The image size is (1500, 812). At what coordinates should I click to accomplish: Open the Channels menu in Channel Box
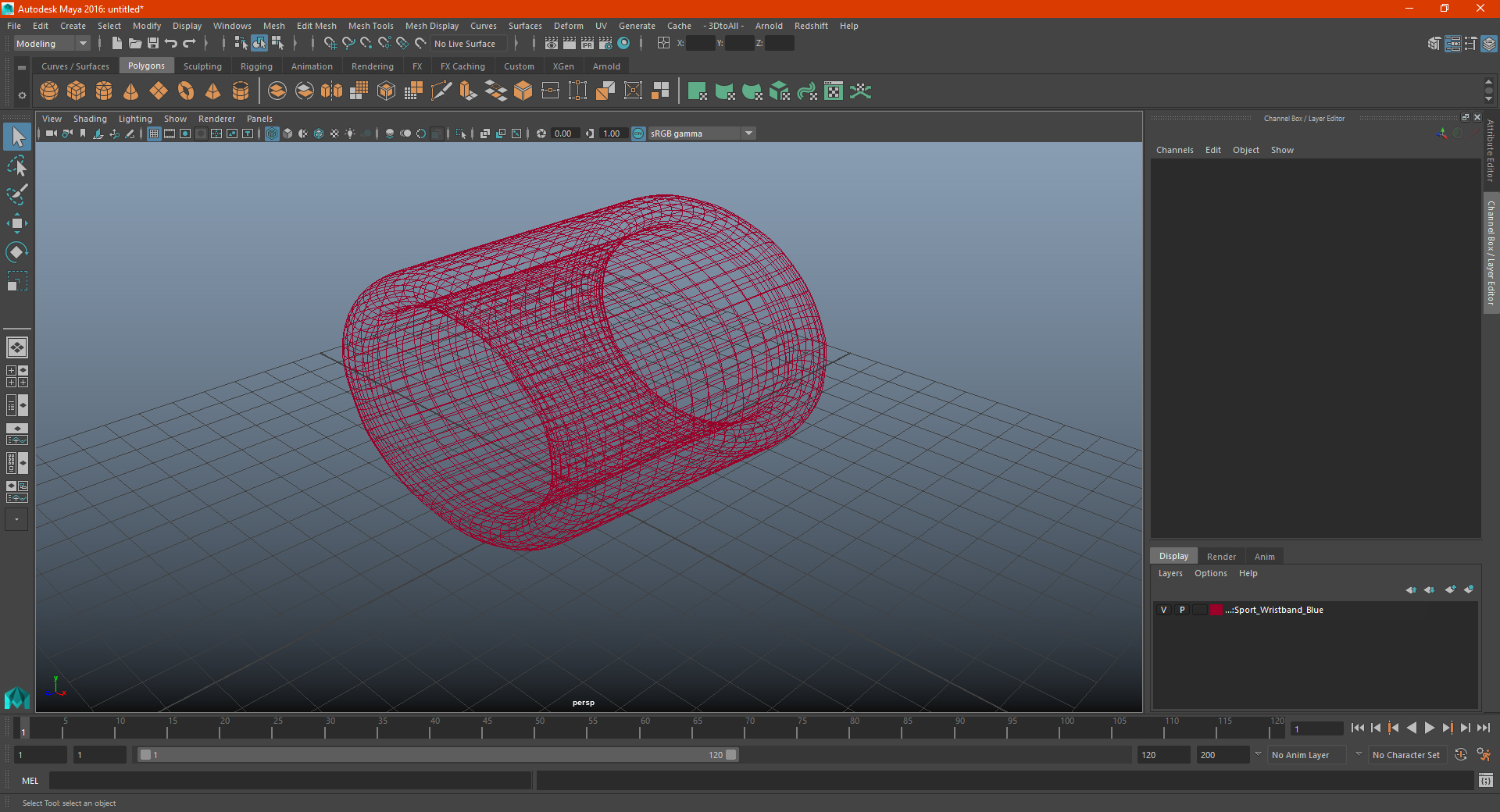1175,150
